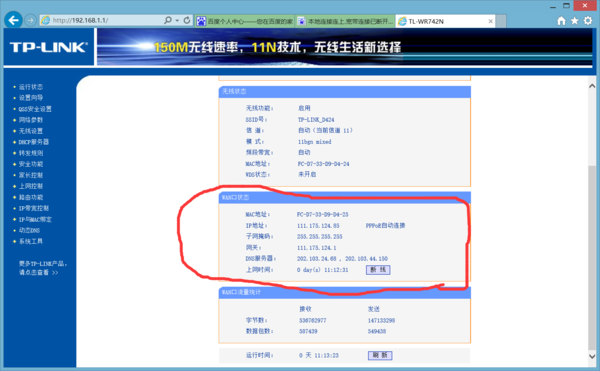Open browser Tools gear icon

(588, 21)
